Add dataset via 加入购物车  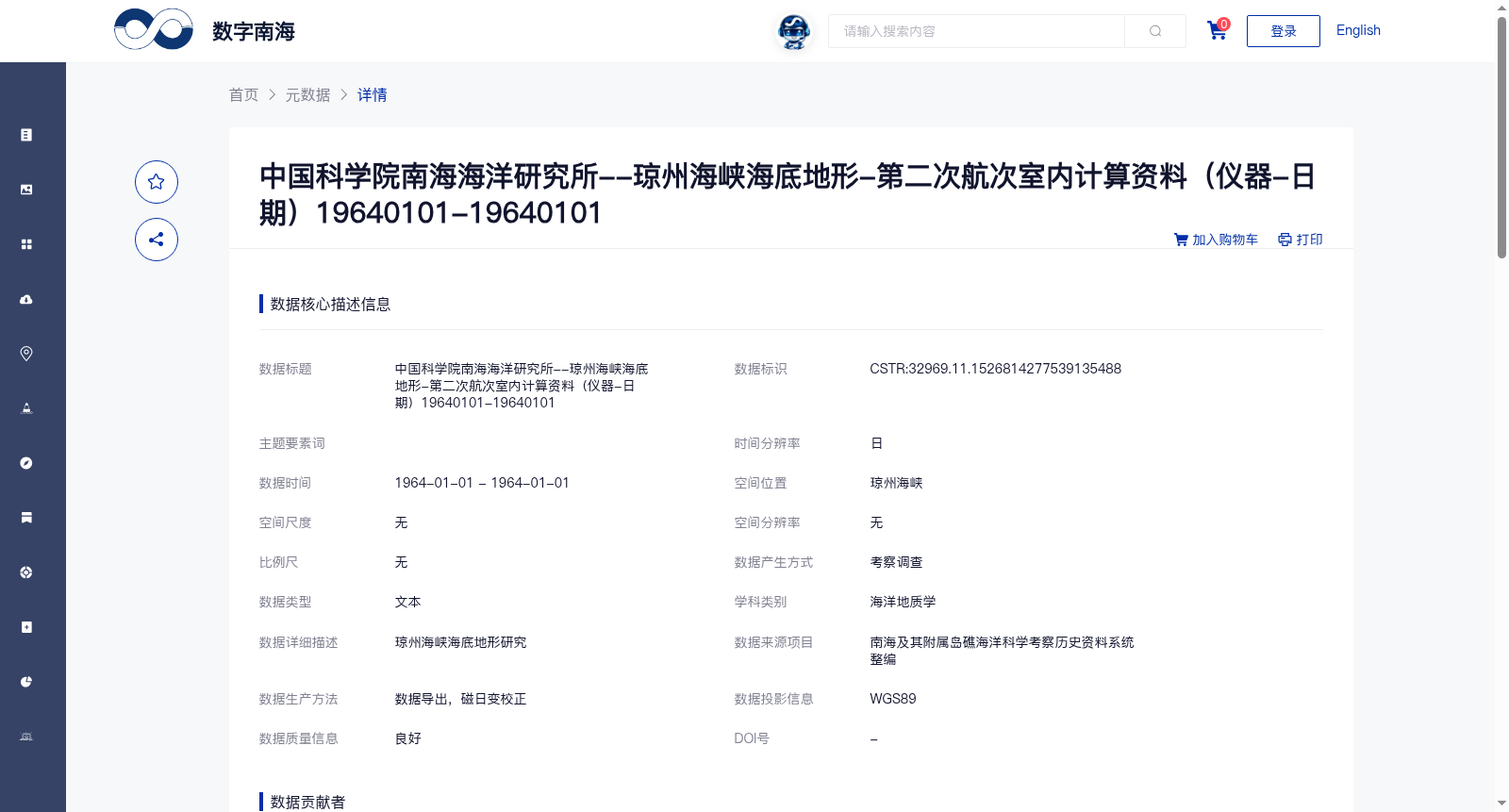1216,240
